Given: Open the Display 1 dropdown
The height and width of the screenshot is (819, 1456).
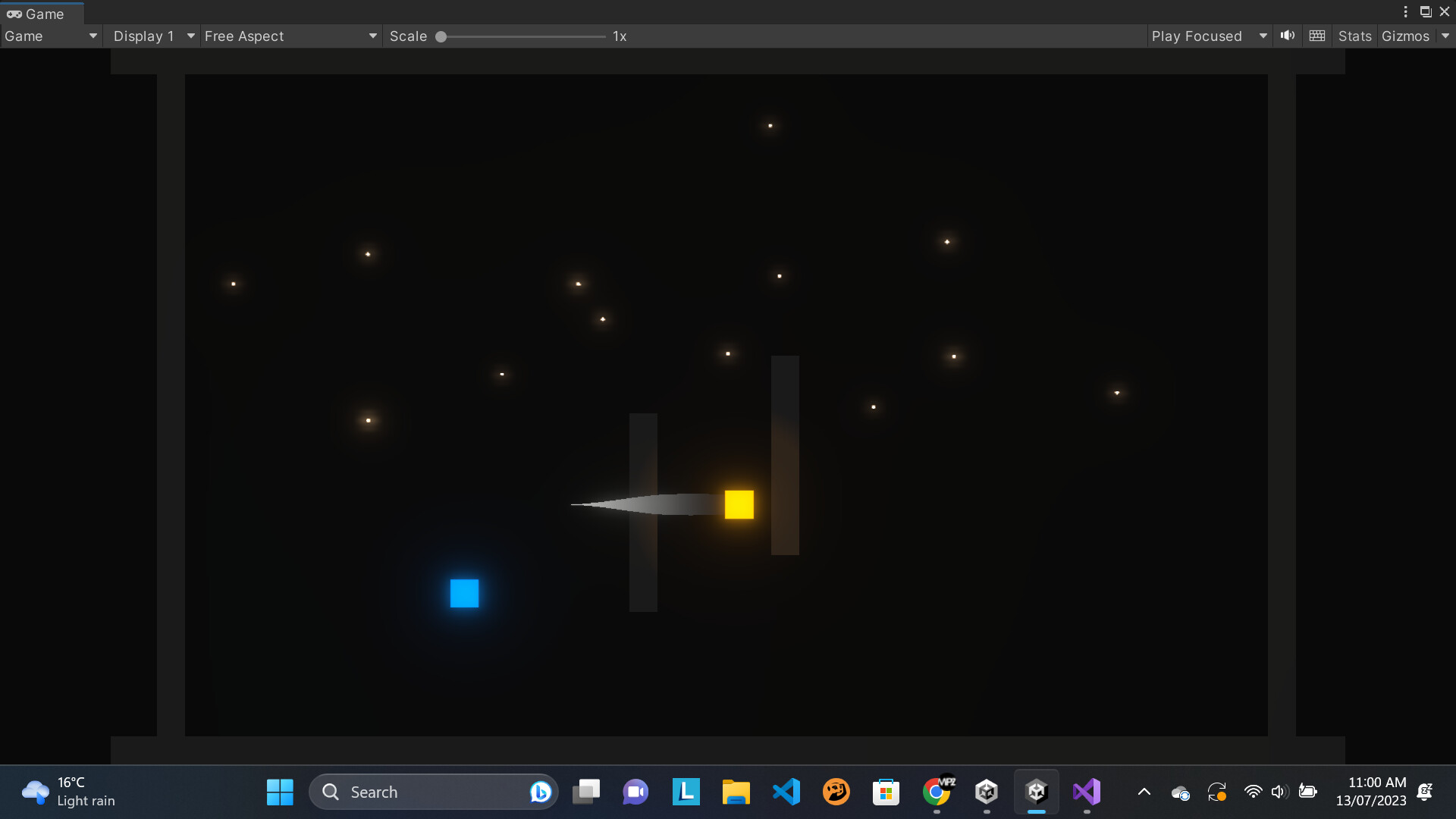Looking at the screenshot, I should coord(152,36).
